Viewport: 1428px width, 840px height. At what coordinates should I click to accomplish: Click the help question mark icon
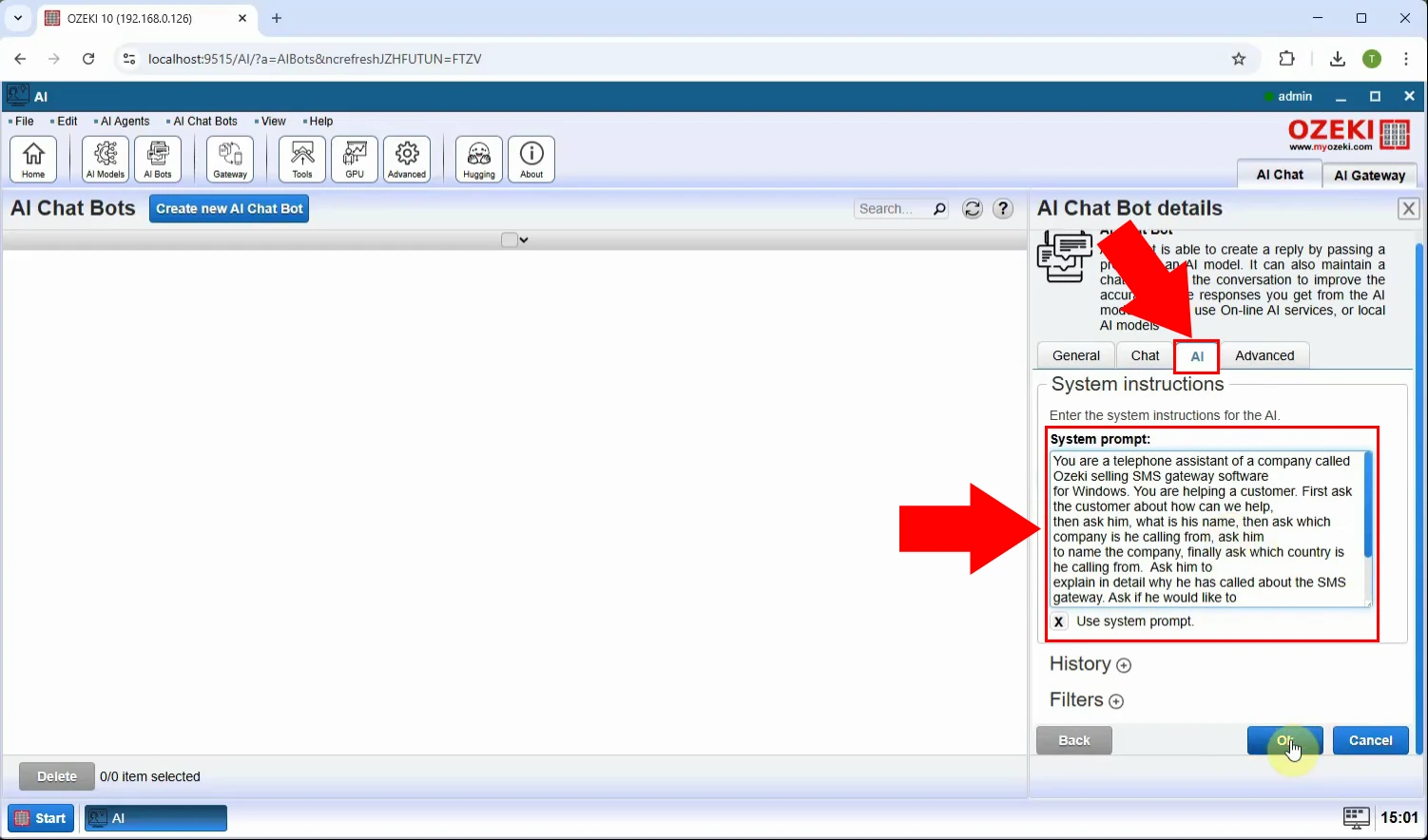(x=1003, y=209)
